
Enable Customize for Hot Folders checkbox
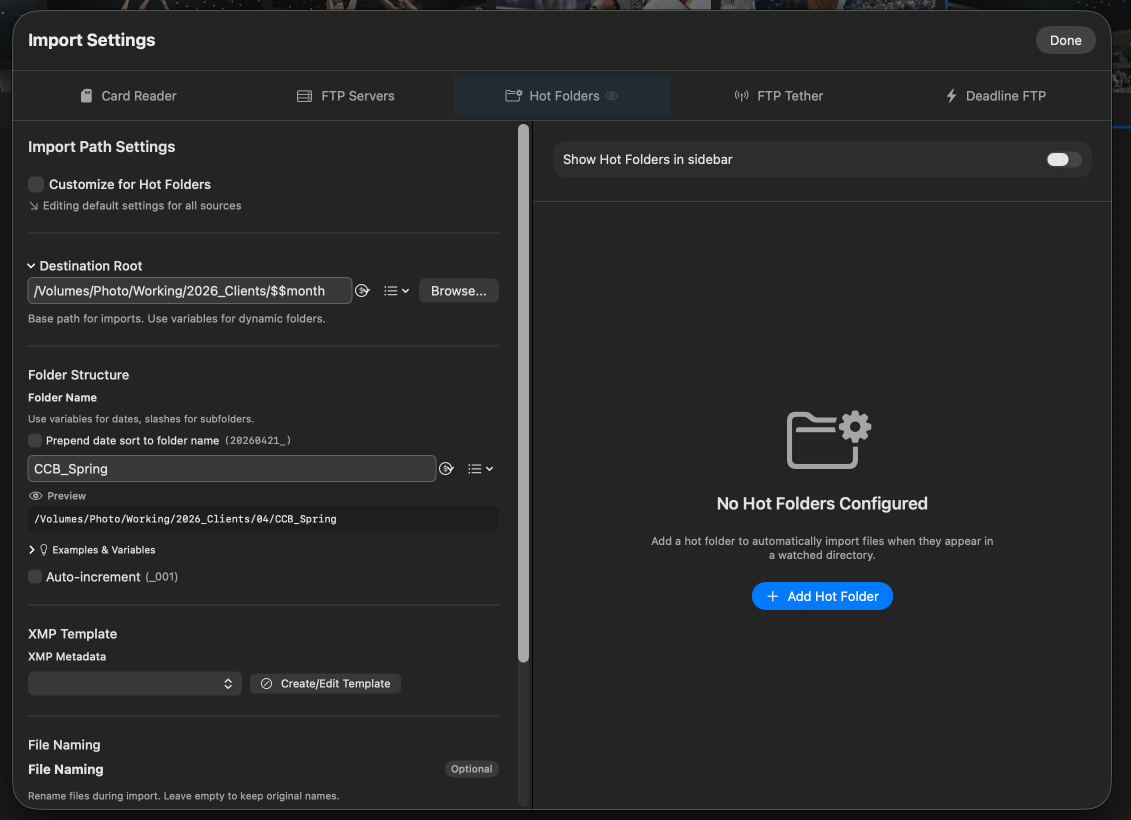pyautogui.click(x=36, y=185)
